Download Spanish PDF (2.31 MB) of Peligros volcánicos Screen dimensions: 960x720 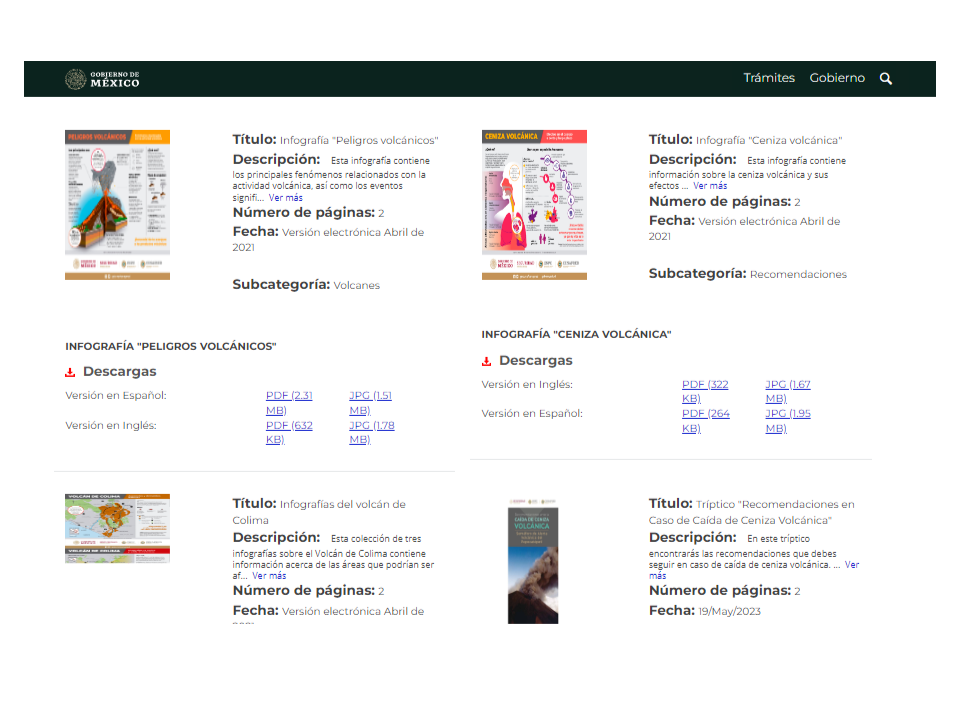289,402
